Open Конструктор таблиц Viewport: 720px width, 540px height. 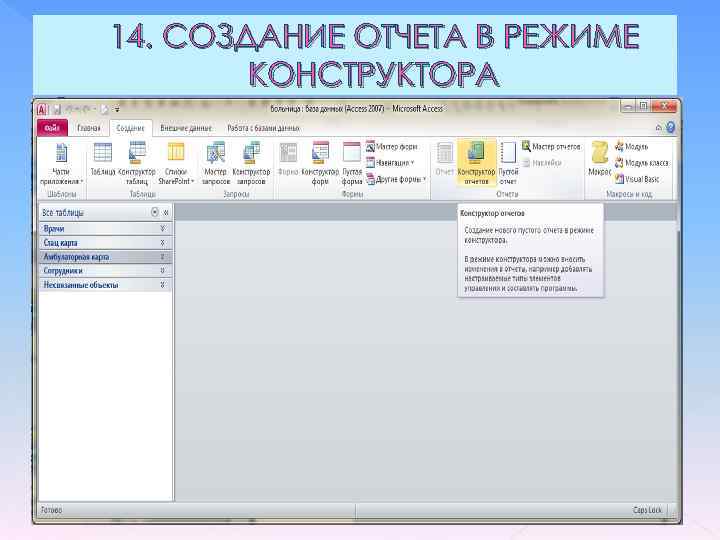pyautogui.click(x=137, y=164)
